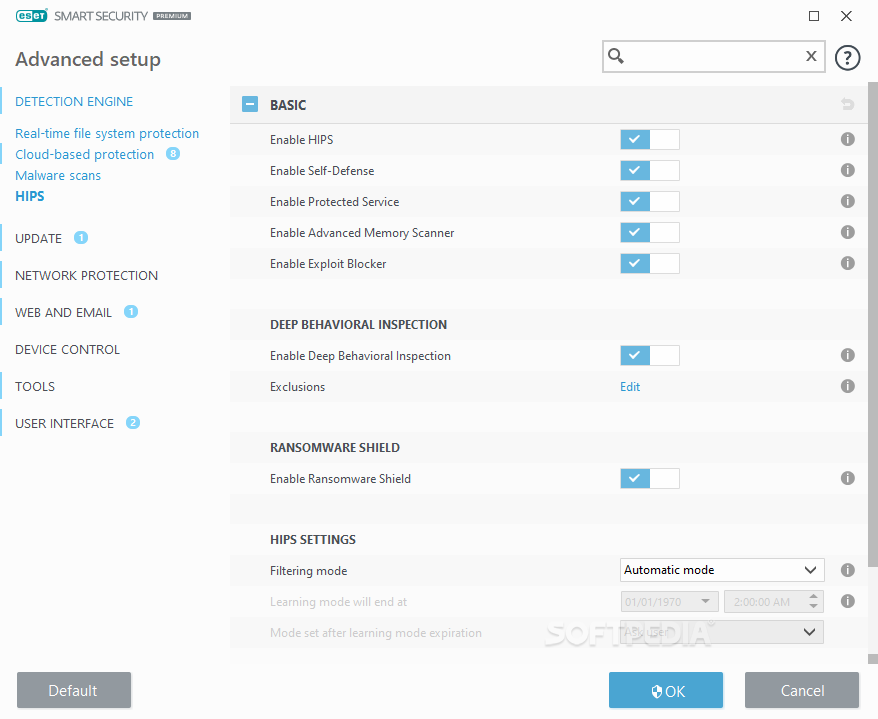Click the Cancel button
The height and width of the screenshot is (719, 878).
(x=802, y=690)
